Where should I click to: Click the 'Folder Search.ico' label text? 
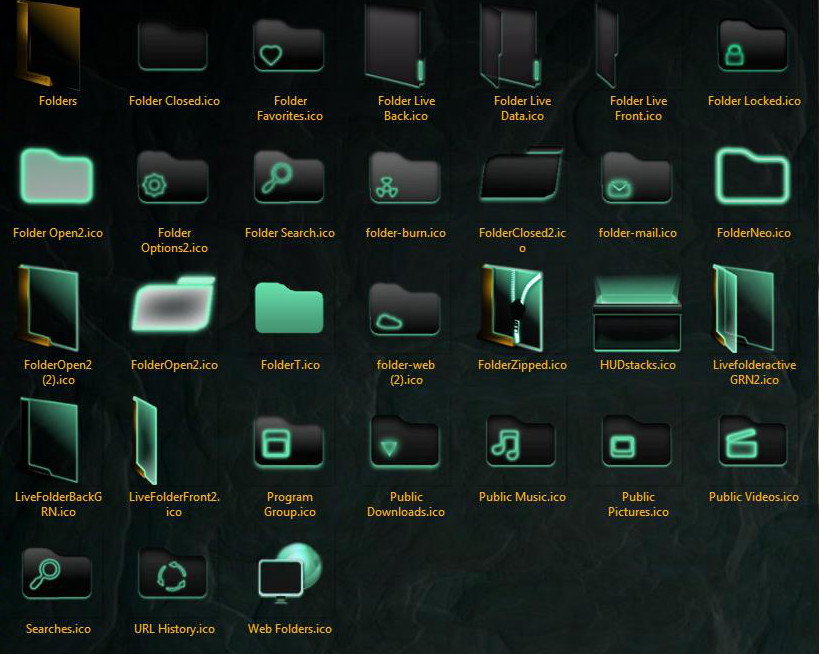[x=290, y=233]
